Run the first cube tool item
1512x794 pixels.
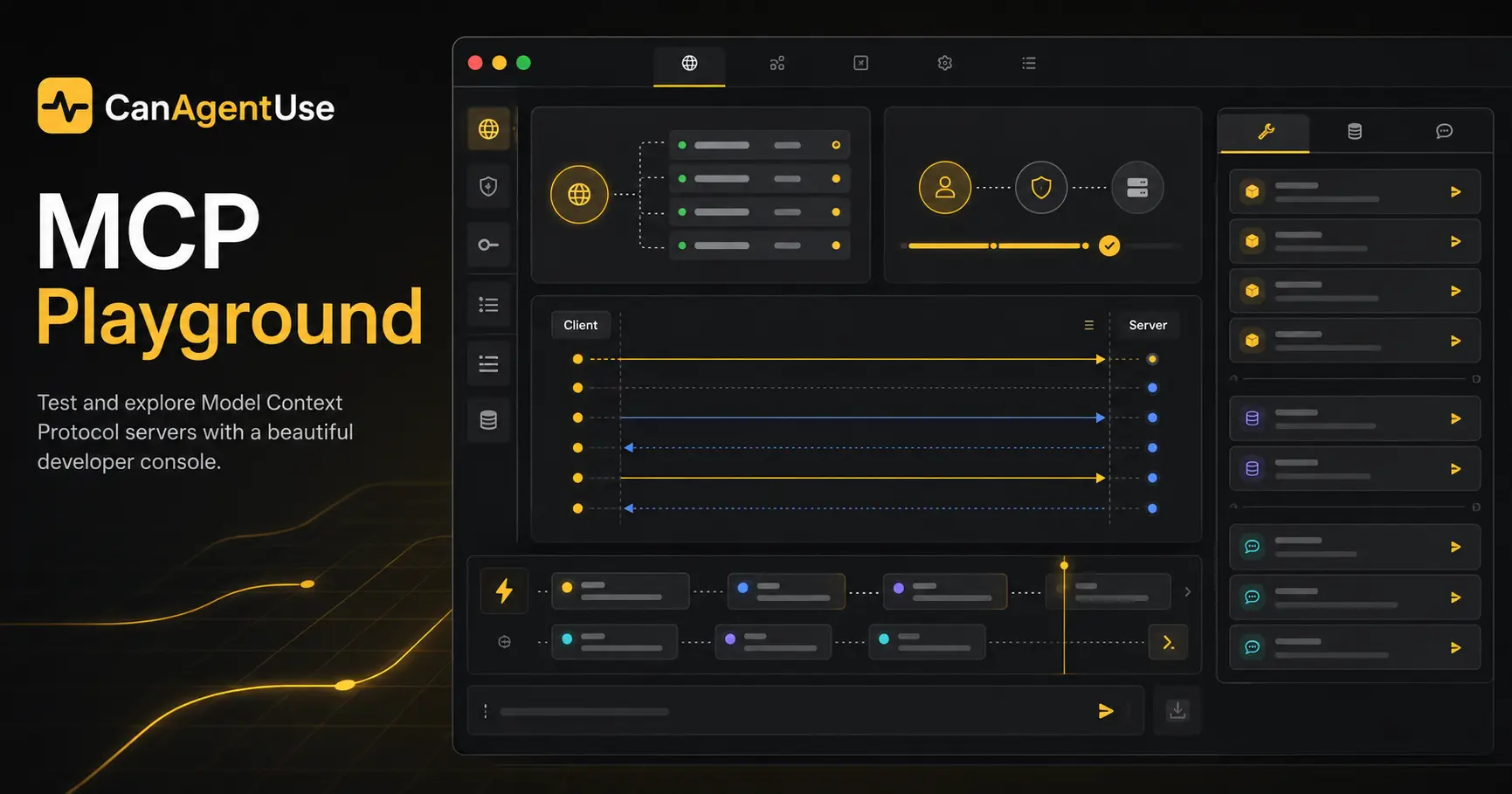1455,192
